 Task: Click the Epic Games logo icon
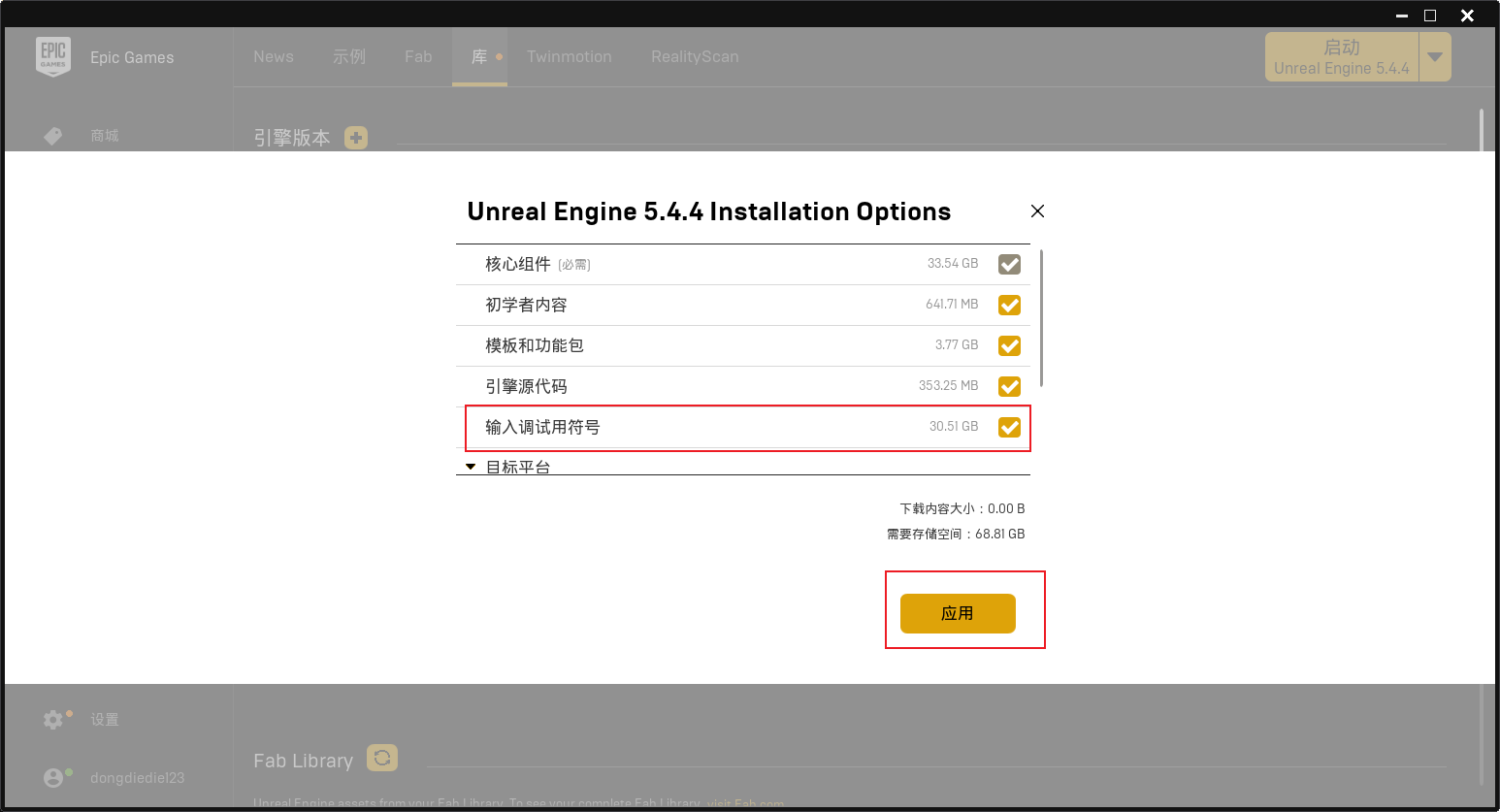53,56
